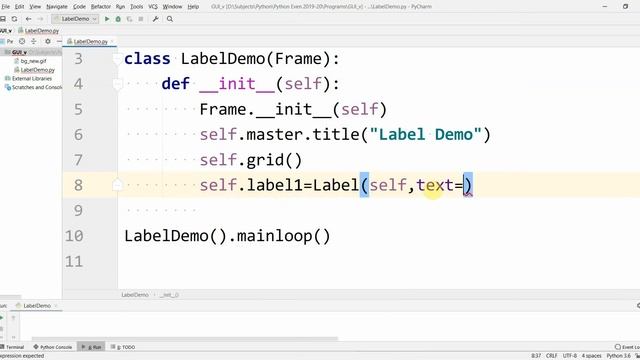Open the Code menu

coord(79,7)
